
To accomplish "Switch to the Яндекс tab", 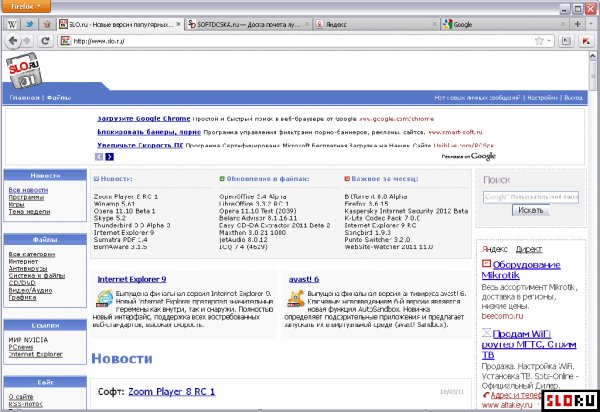I will (x=377, y=24).
